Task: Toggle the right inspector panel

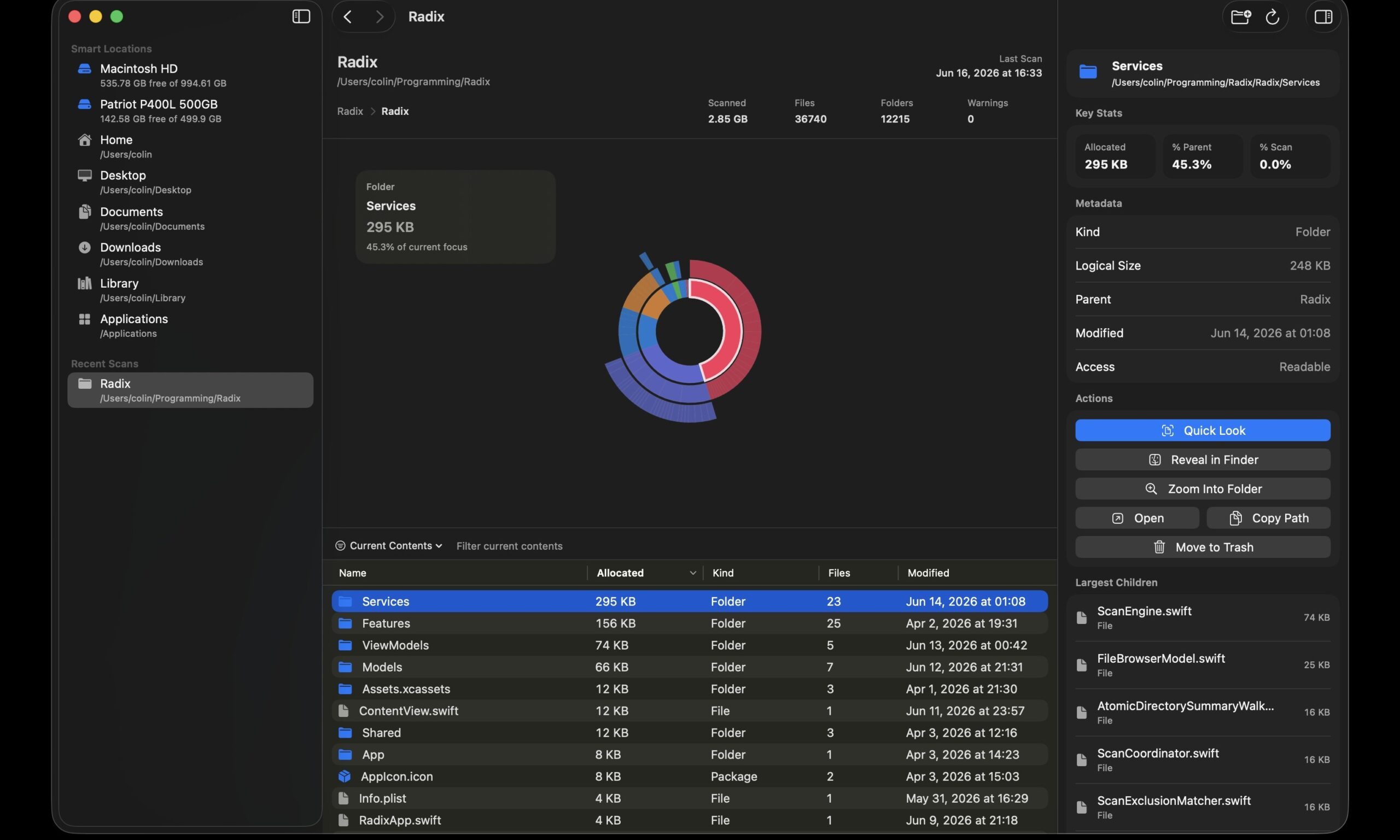Action: tap(1323, 16)
